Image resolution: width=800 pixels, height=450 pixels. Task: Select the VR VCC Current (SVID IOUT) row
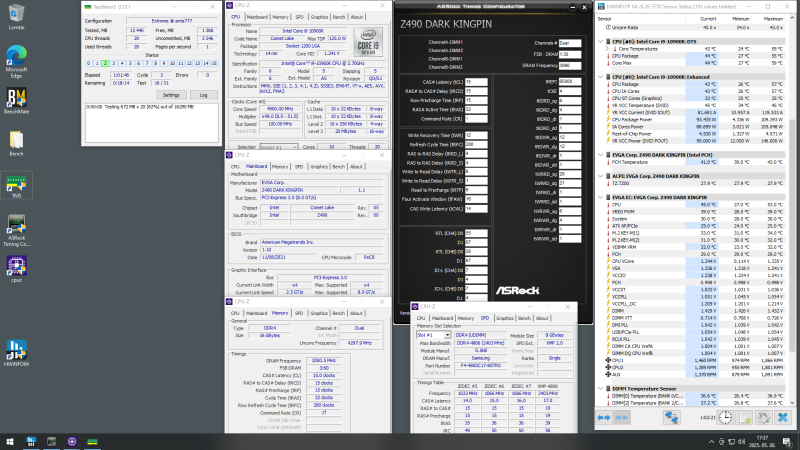pyautogui.click(x=697, y=113)
